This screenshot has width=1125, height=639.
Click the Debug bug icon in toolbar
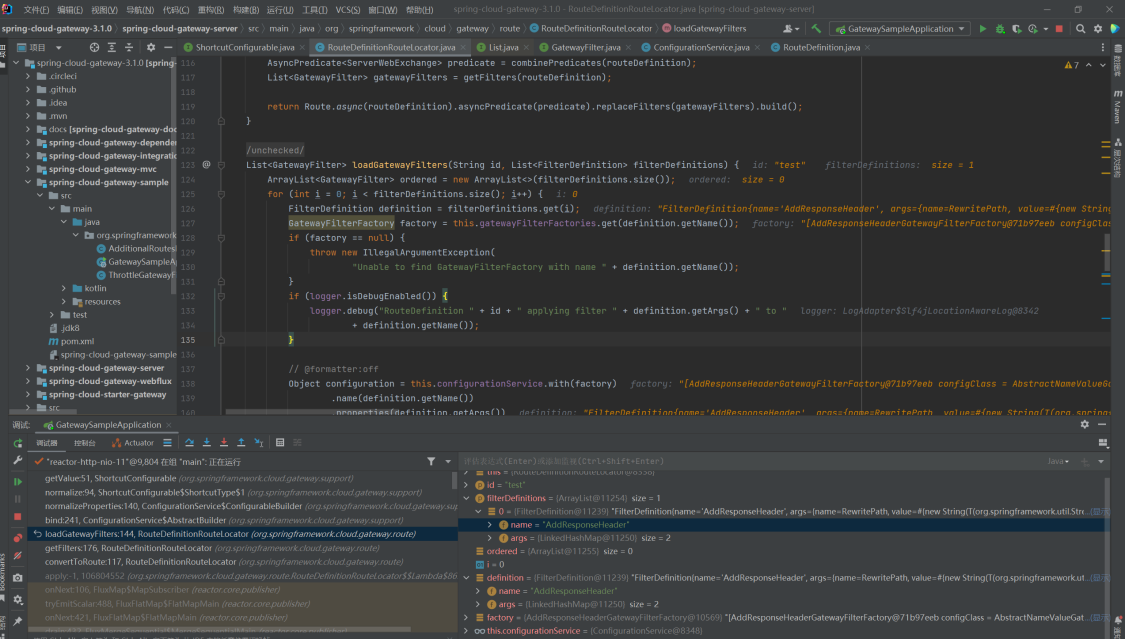click(x=999, y=29)
